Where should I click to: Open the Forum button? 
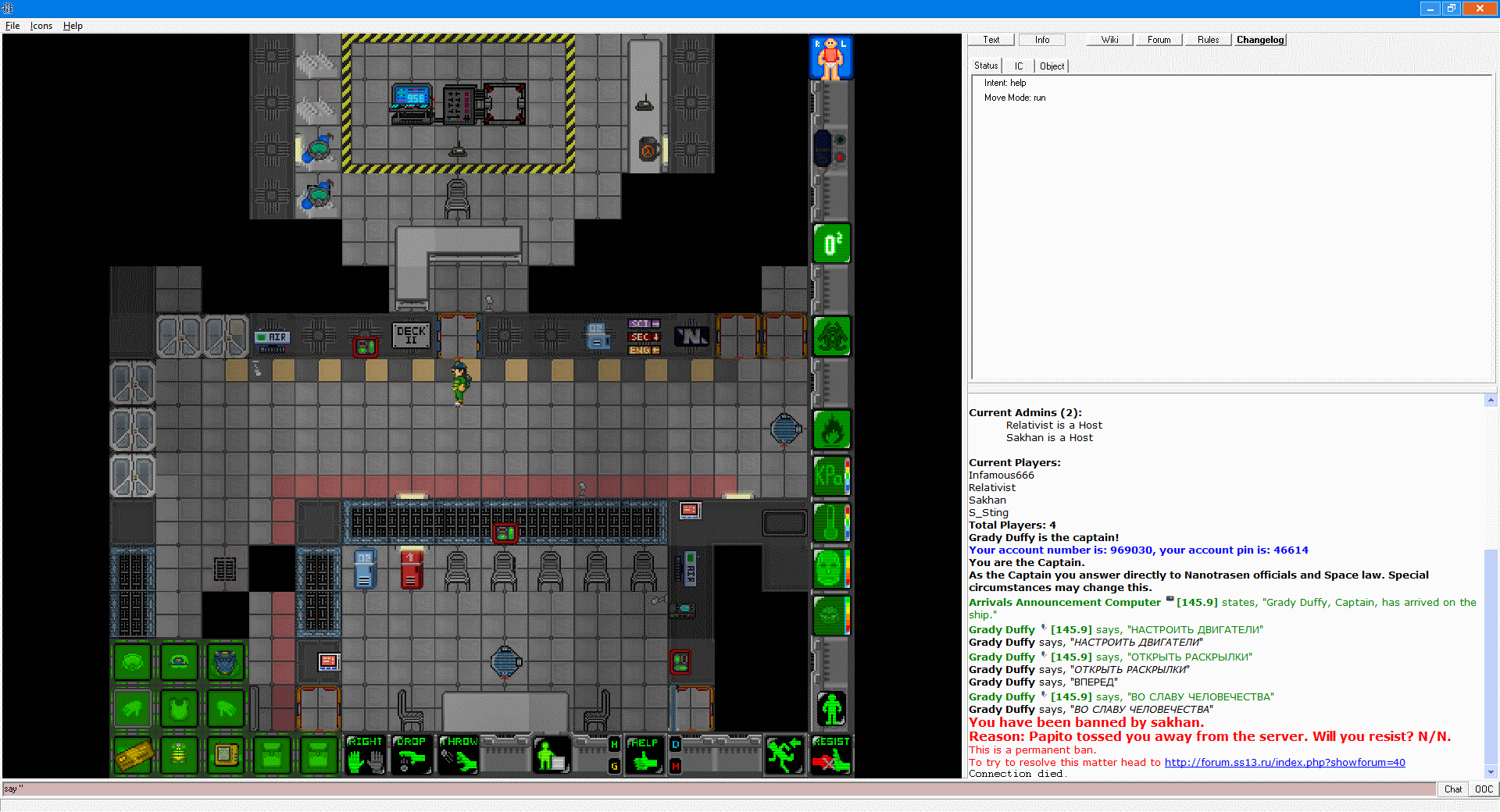[1159, 40]
